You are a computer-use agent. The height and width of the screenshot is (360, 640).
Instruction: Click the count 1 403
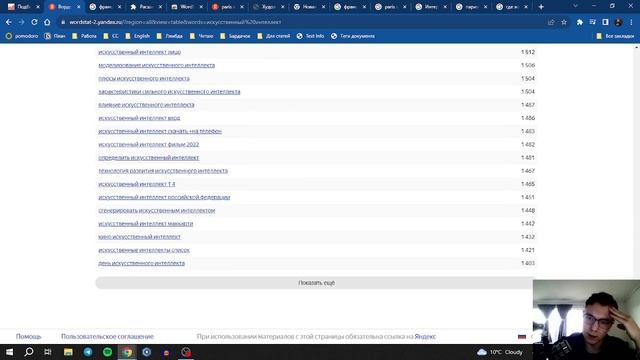[x=528, y=263]
